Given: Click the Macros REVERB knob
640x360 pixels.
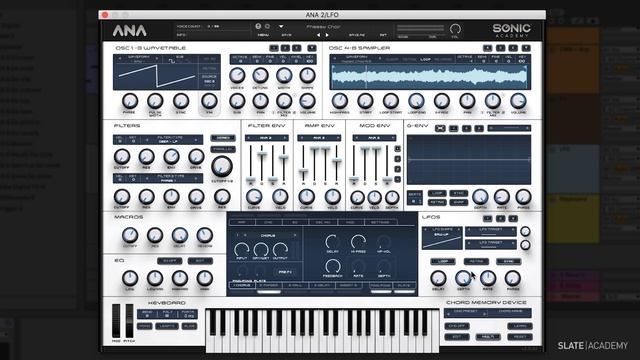Looking at the screenshot, I should click(204, 236).
